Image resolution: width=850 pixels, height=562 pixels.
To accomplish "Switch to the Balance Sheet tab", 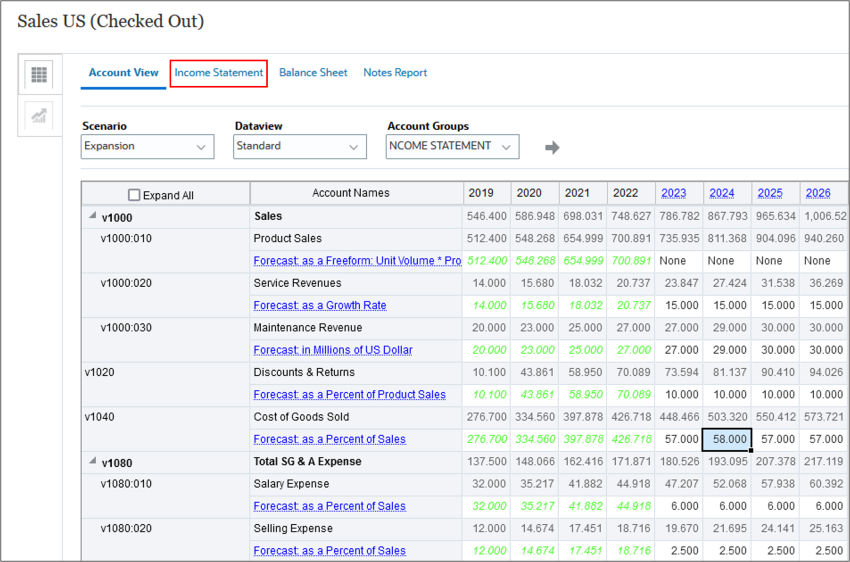I will tap(313, 73).
